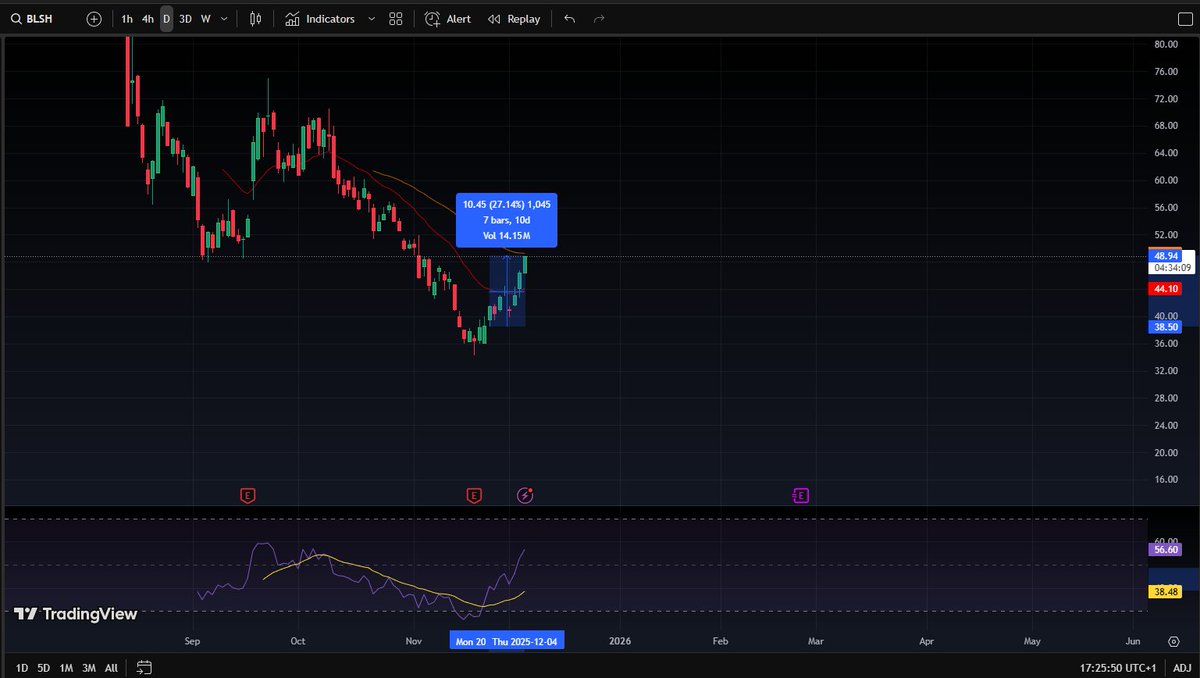Click the undo arrow

click(x=570, y=19)
